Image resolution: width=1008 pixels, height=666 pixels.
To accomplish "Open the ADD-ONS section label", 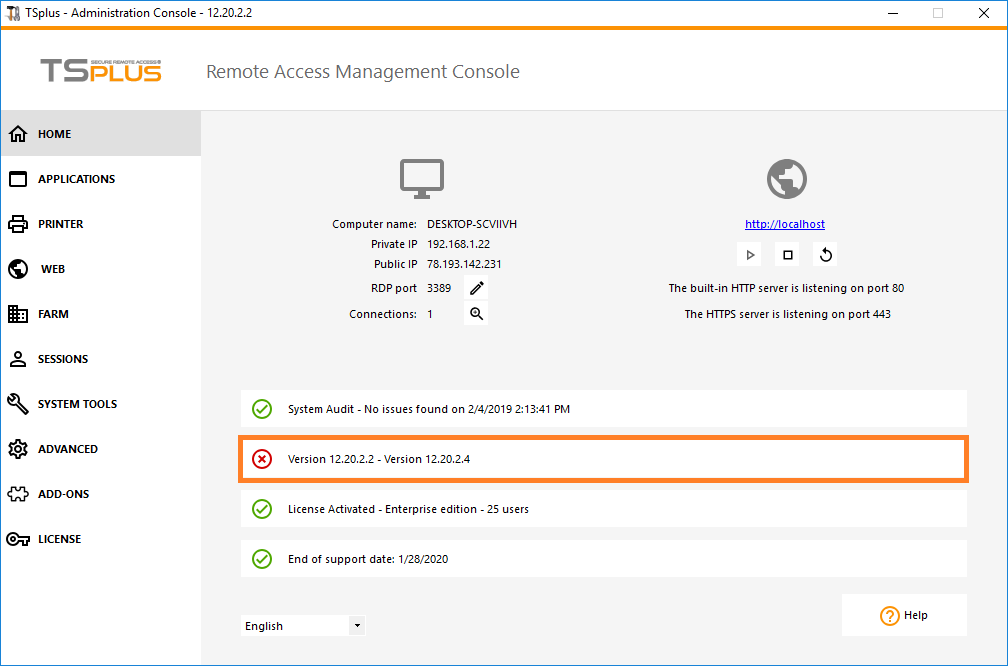I will click(x=64, y=494).
